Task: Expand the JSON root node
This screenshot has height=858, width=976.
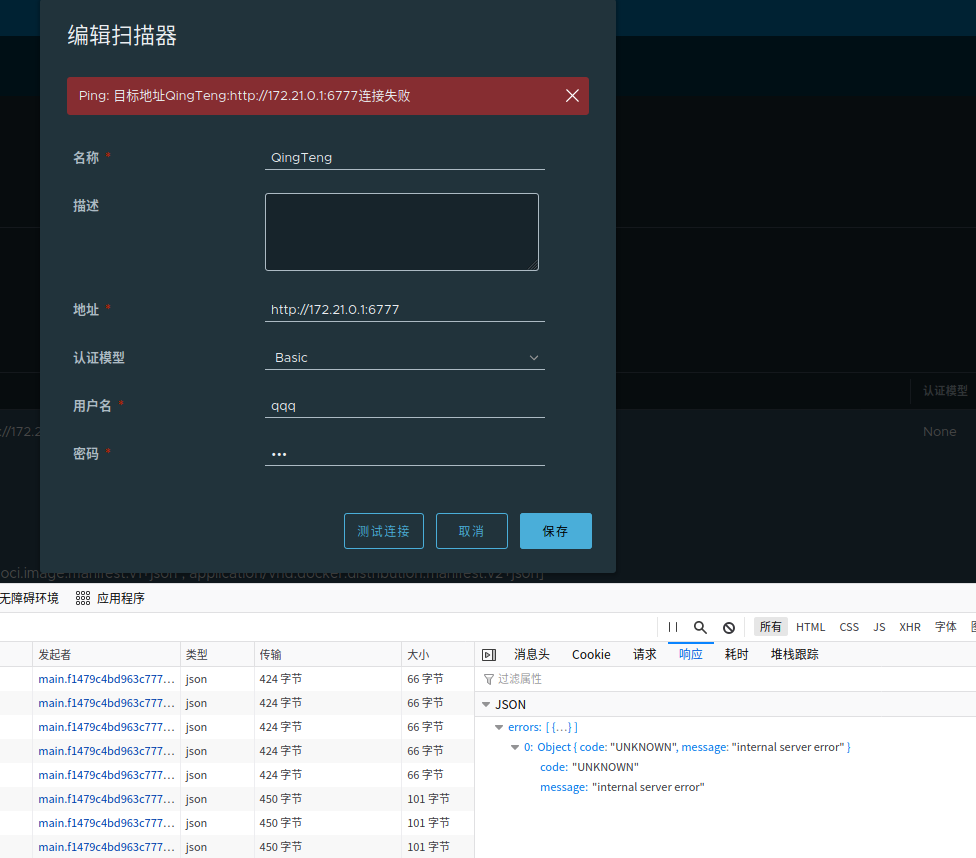Action: click(x=485, y=704)
